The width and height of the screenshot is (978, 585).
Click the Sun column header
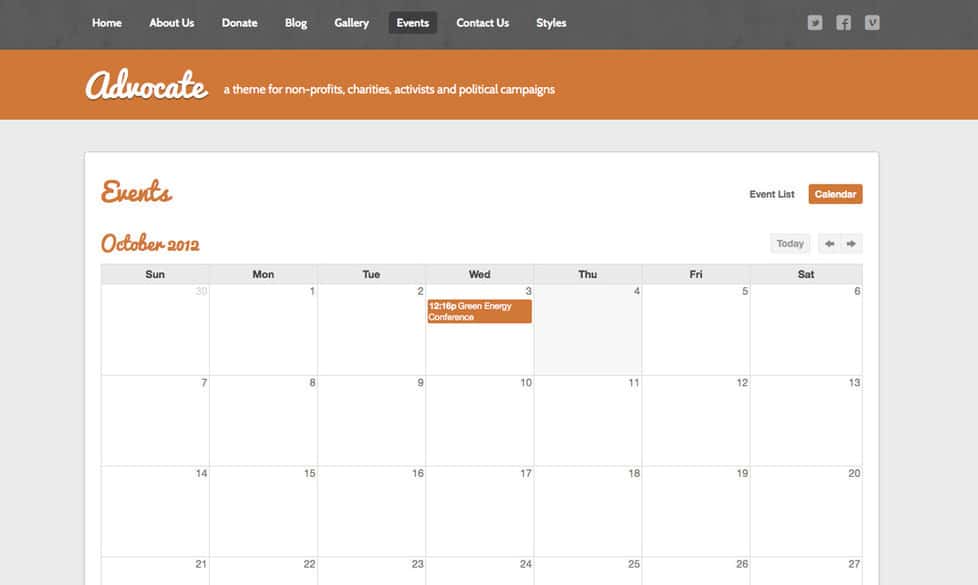click(155, 274)
